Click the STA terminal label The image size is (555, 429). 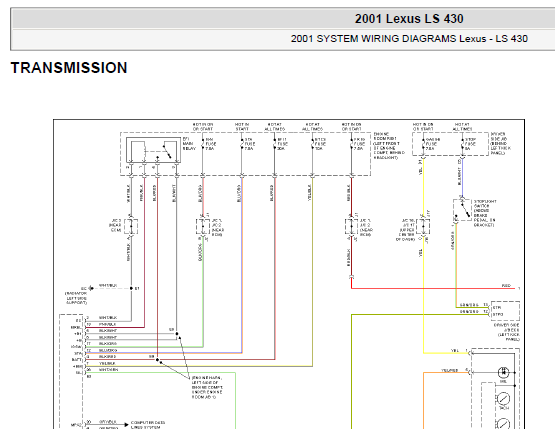pyautogui.click(x=78, y=353)
